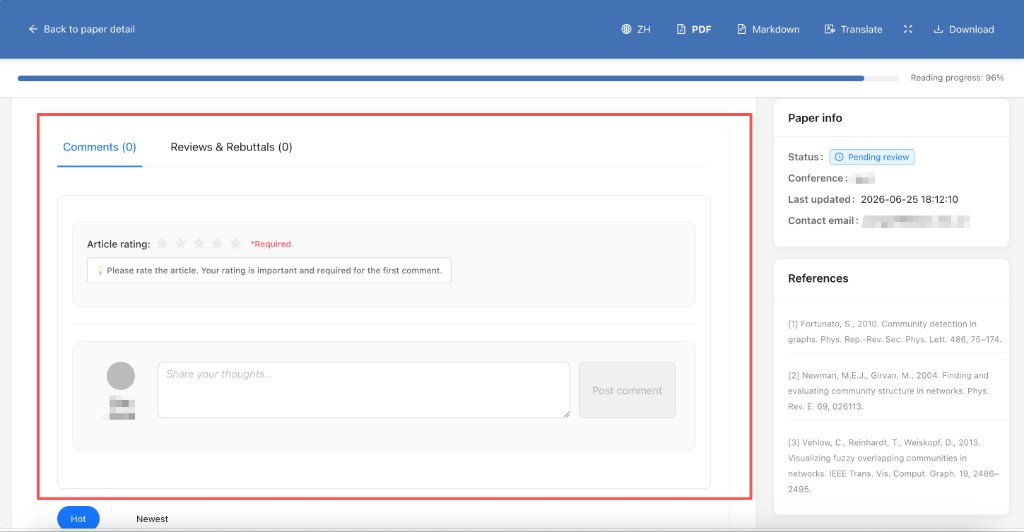This screenshot has width=1024, height=532.
Task: Open the Reviews & Rebuttals (0) tab
Action: [x=231, y=148]
